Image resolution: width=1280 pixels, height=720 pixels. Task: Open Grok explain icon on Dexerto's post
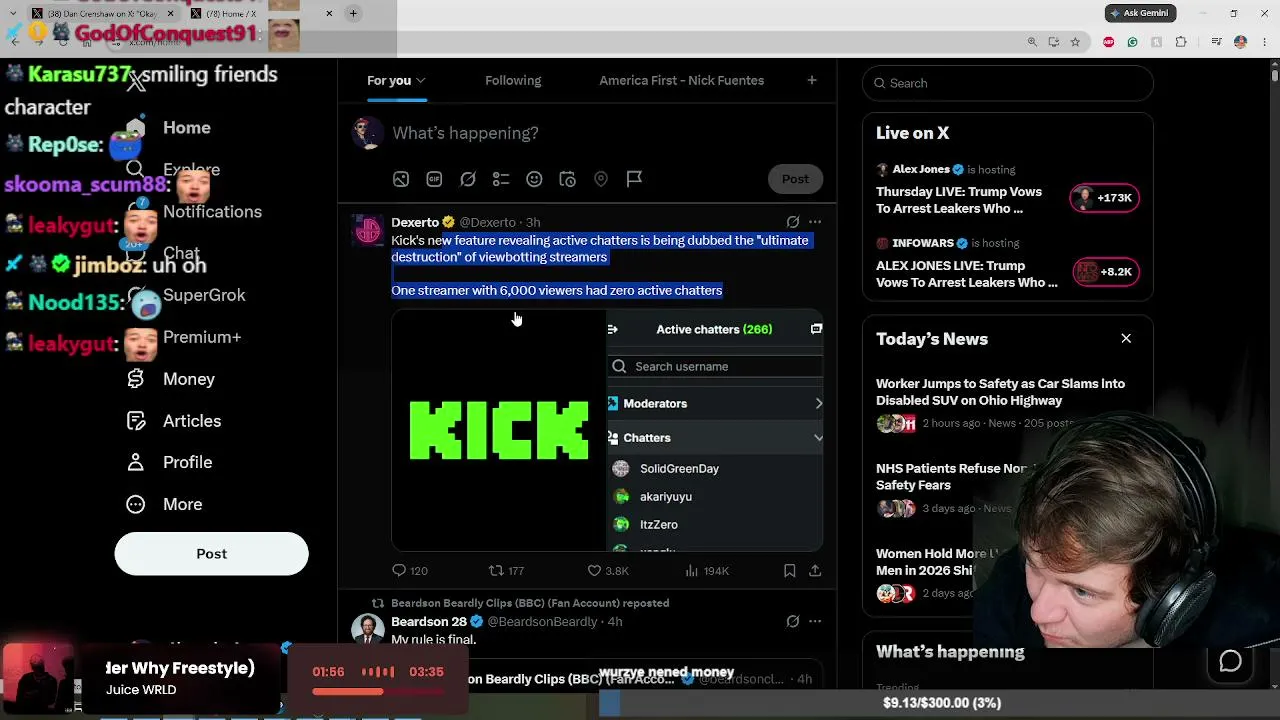(x=793, y=222)
